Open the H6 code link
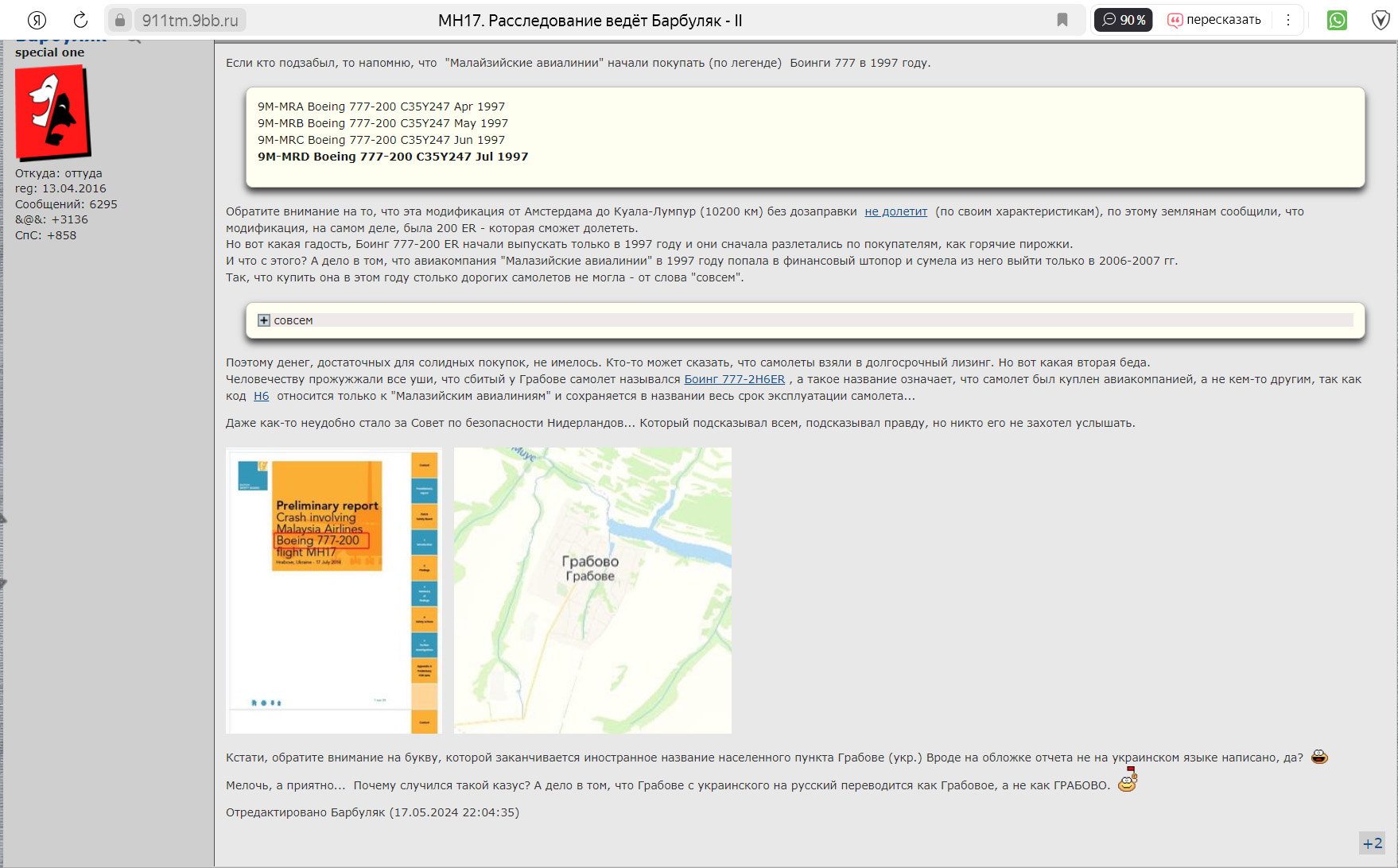The height and width of the screenshot is (868, 1398). tap(262, 396)
